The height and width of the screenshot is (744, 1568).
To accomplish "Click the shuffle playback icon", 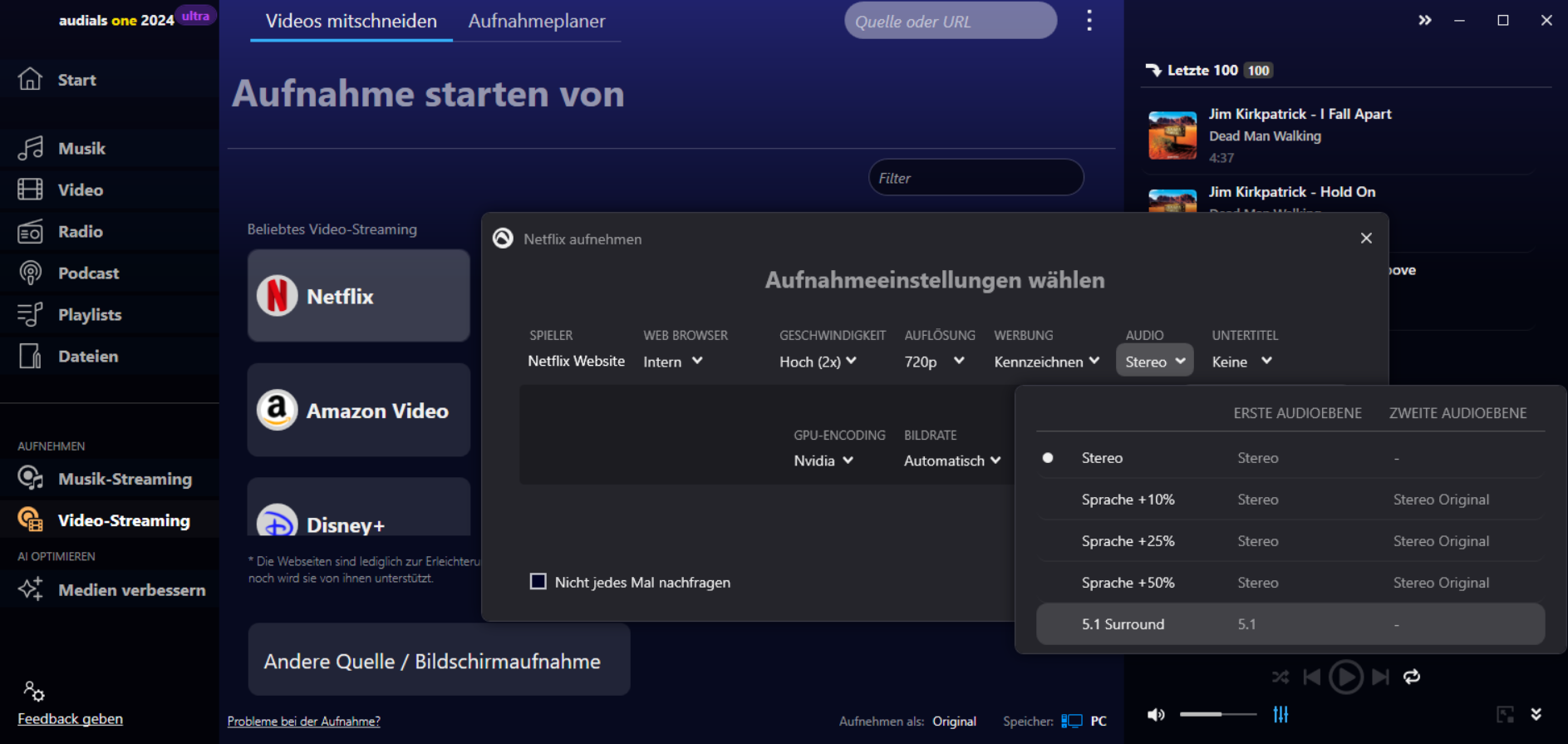I will pyautogui.click(x=1280, y=677).
